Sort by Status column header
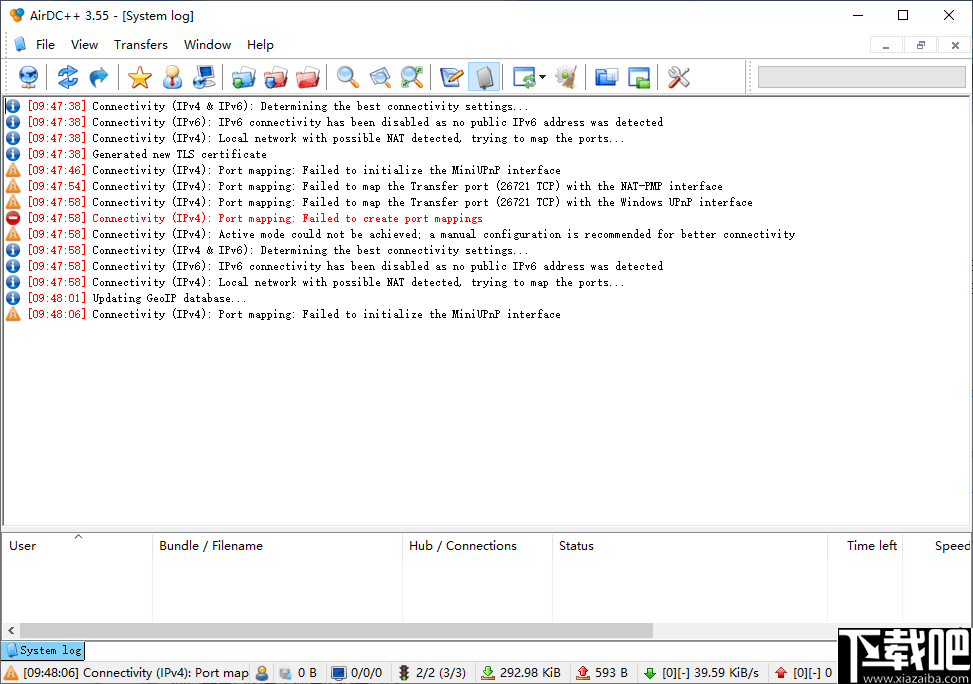 [x=689, y=546]
